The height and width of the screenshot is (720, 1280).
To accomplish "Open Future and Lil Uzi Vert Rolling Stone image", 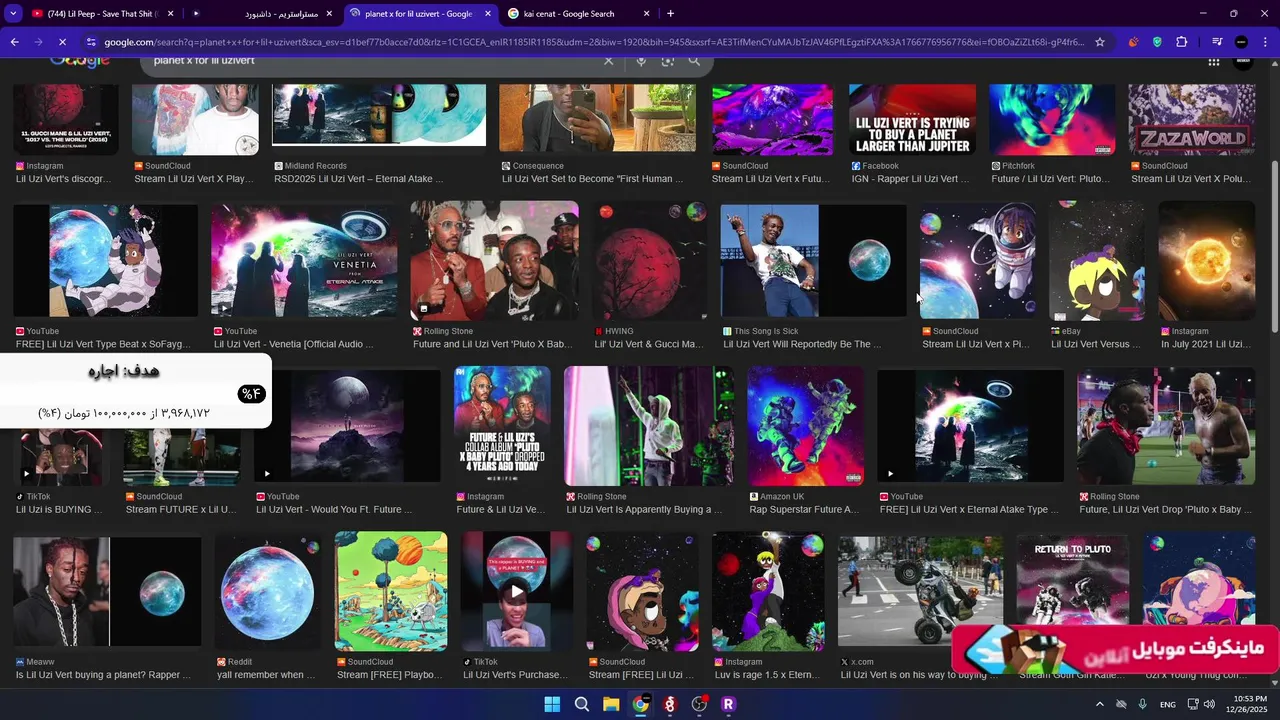I will [494, 260].
